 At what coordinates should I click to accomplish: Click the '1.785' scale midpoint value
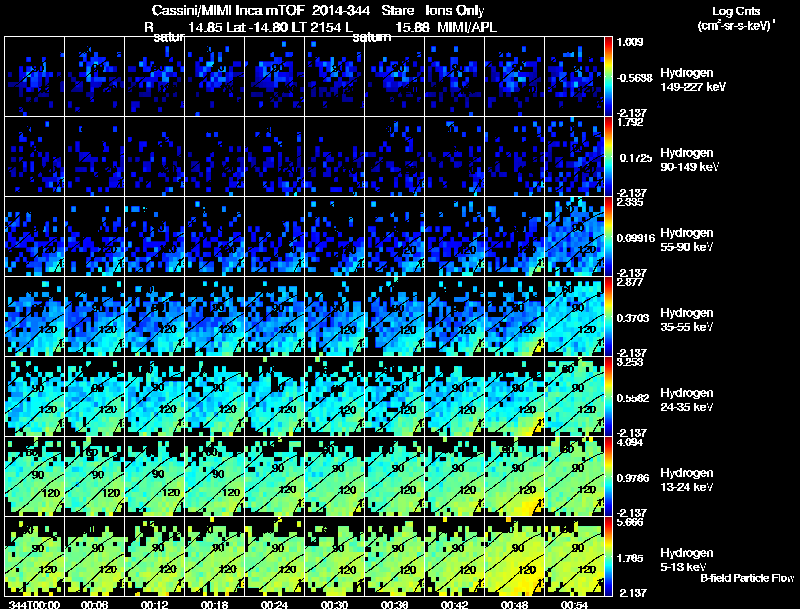pyautogui.click(x=630, y=559)
